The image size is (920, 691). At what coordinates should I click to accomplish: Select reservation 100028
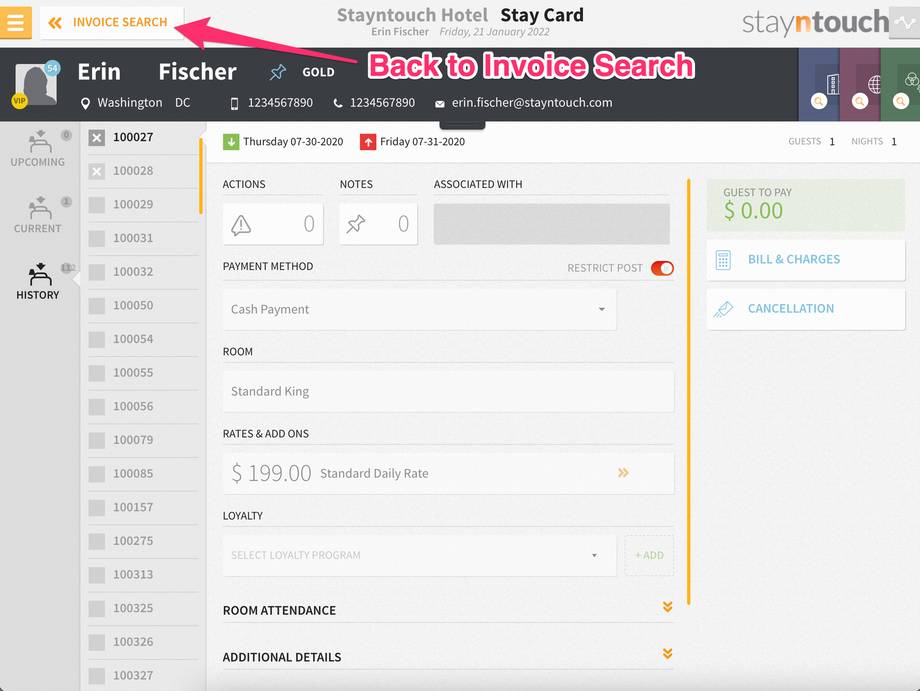click(143, 171)
